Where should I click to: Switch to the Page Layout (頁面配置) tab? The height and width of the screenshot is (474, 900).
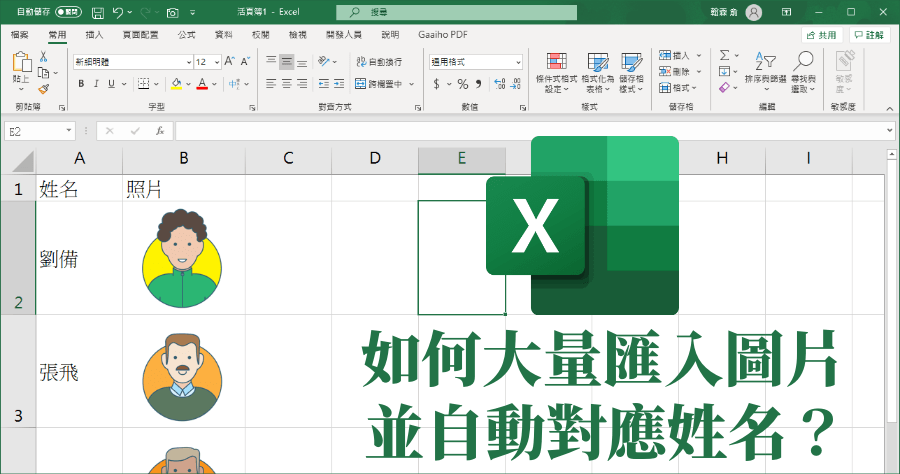point(140,34)
